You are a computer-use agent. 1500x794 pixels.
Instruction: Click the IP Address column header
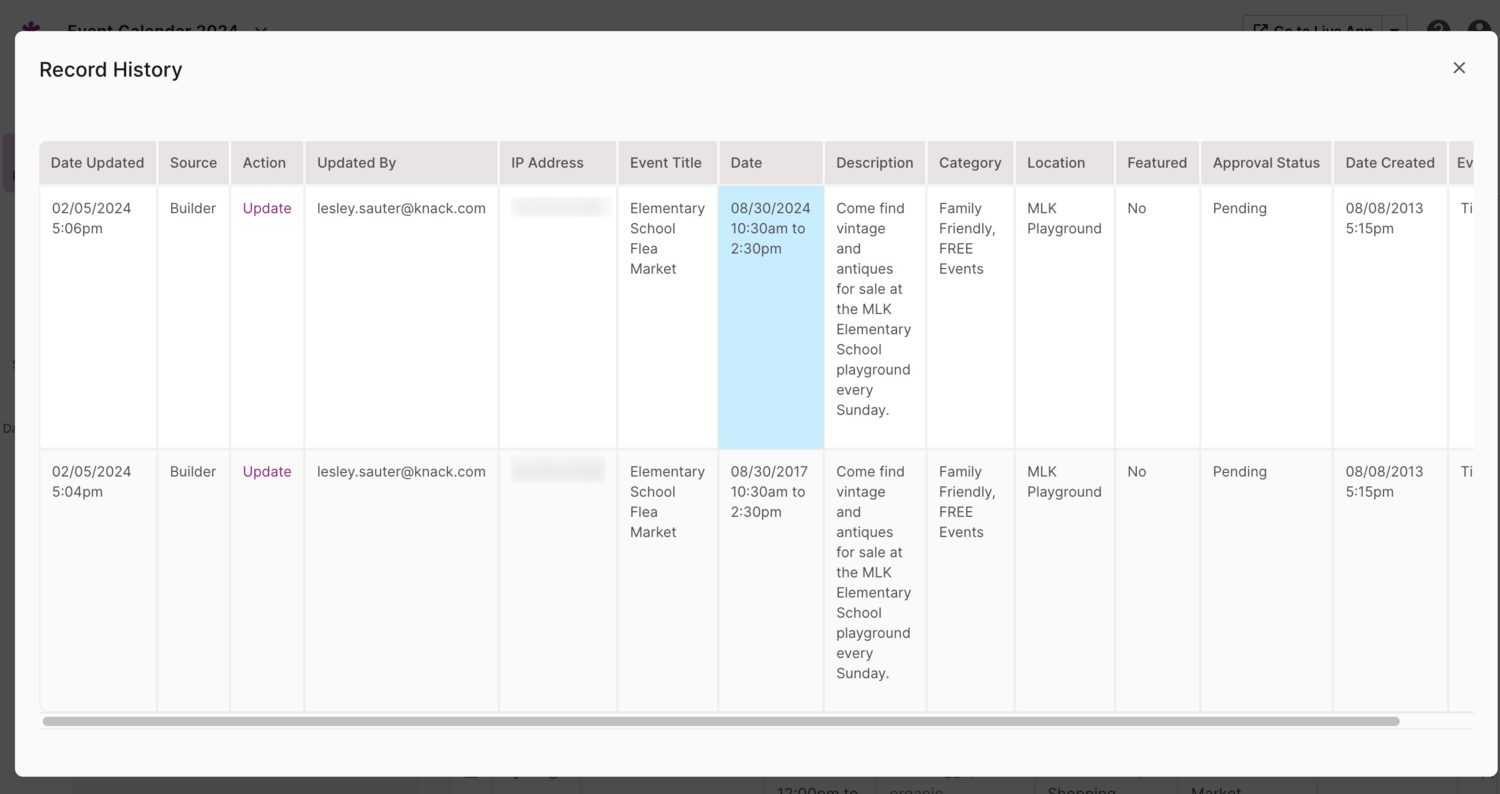[558, 163]
